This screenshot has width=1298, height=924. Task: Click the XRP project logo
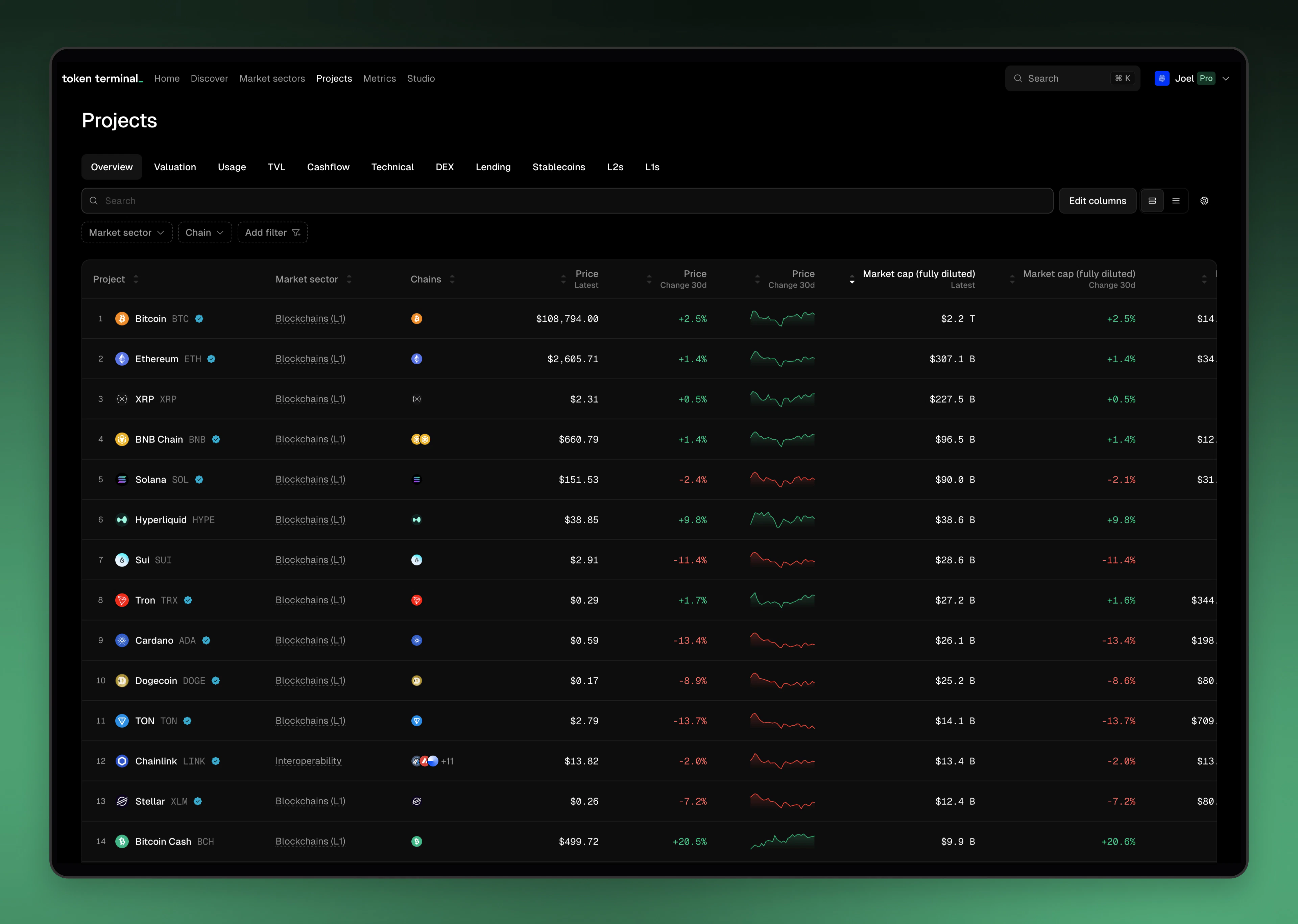[x=122, y=399]
